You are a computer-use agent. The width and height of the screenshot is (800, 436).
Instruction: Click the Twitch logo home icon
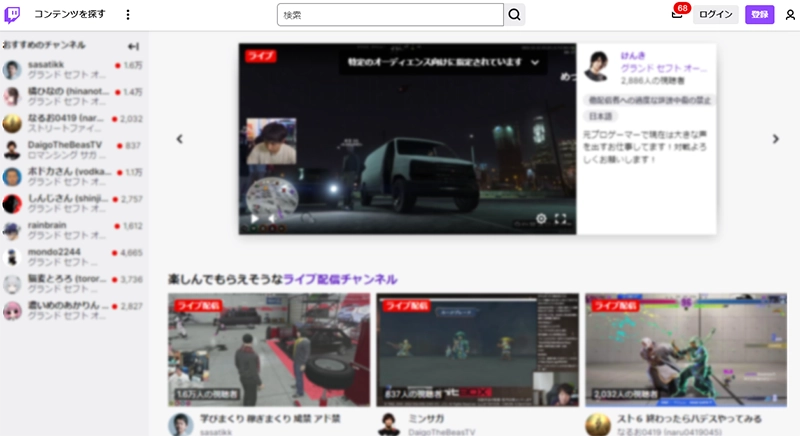pos(12,14)
